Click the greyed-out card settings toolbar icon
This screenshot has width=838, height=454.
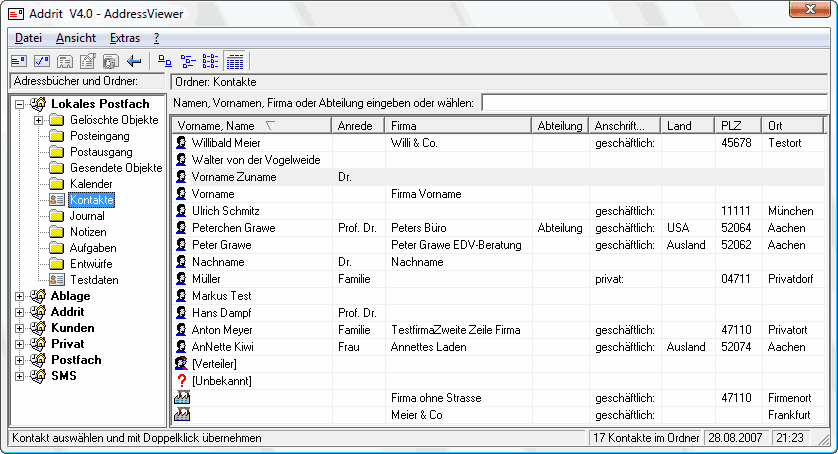pyautogui.click(x=111, y=61)
